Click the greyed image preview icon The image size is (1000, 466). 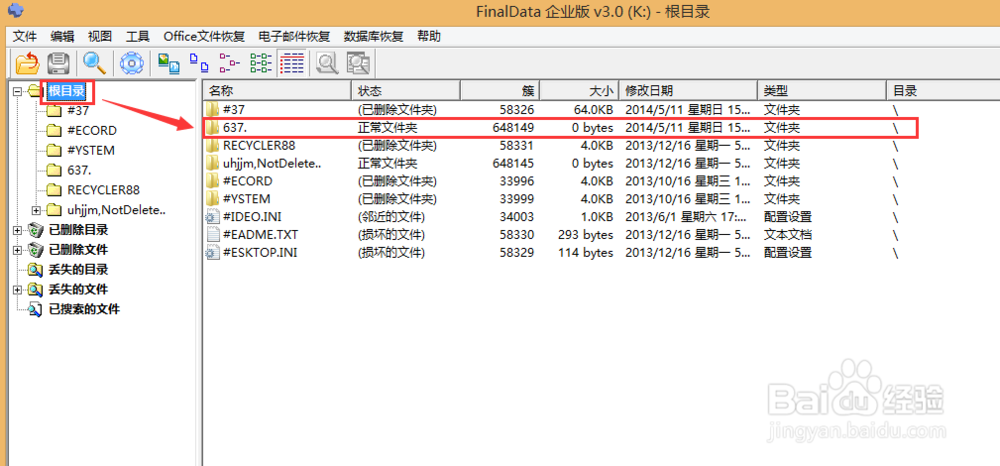[358, 63]
